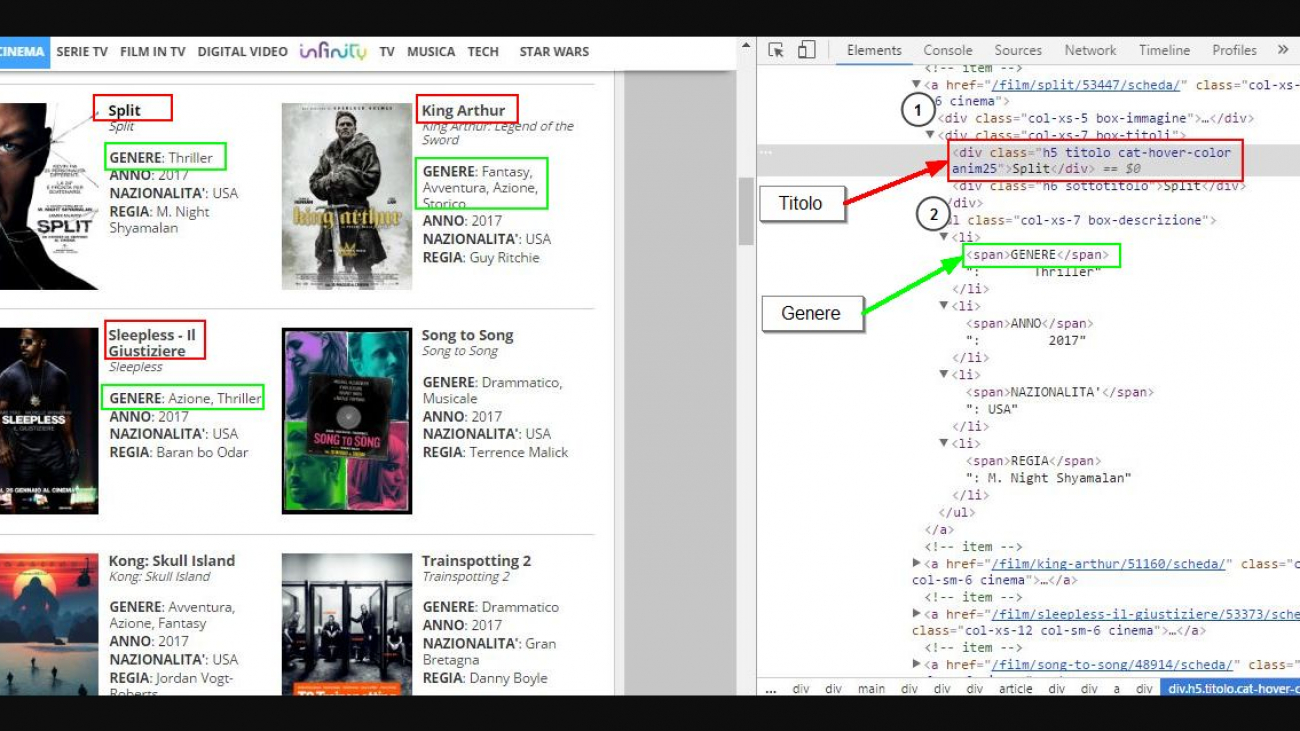This screenshot has height=731, width=1300.
Task: Activate the inspect element picker icon
Action: 775,51
